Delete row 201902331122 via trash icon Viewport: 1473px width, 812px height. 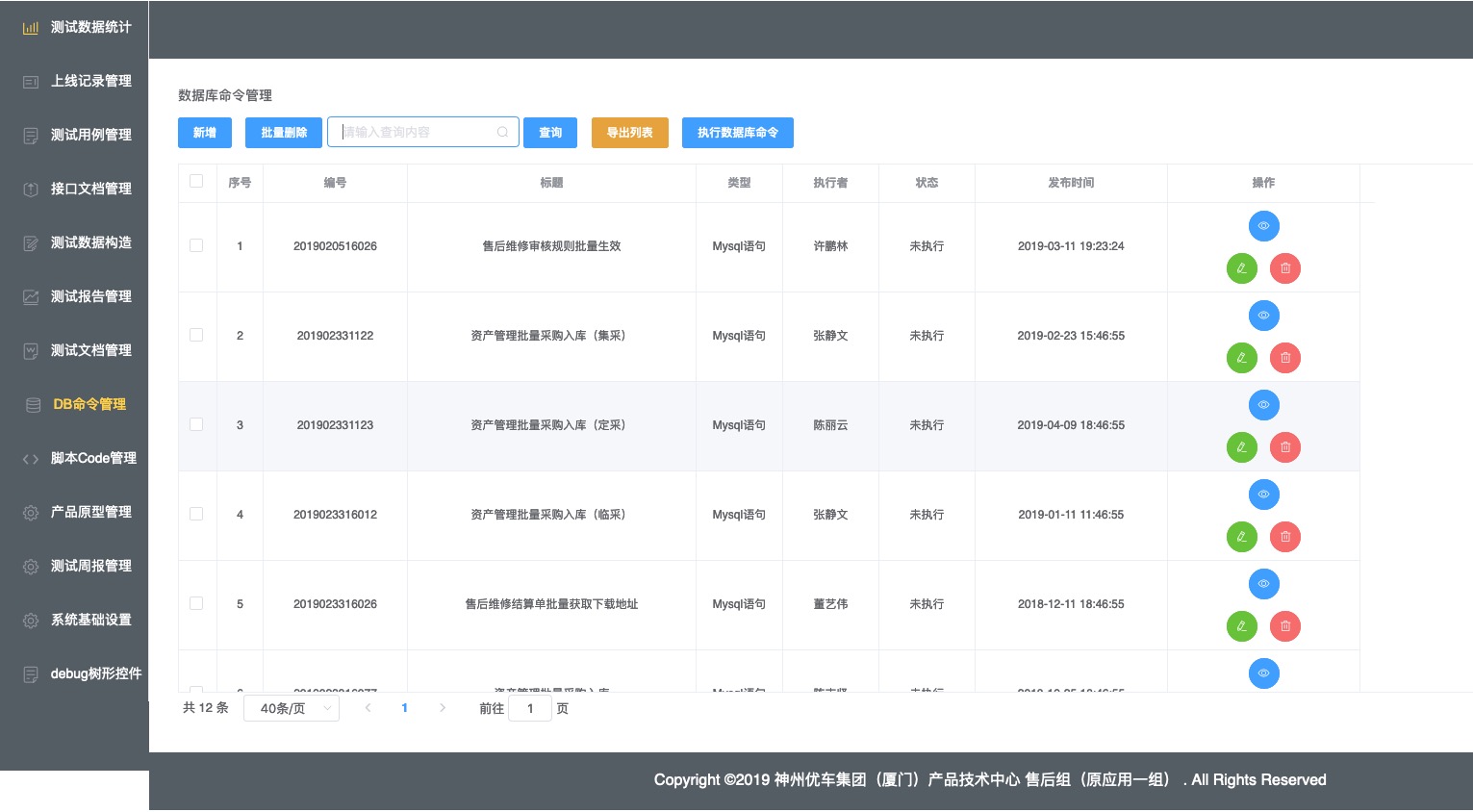point(1285,358)
